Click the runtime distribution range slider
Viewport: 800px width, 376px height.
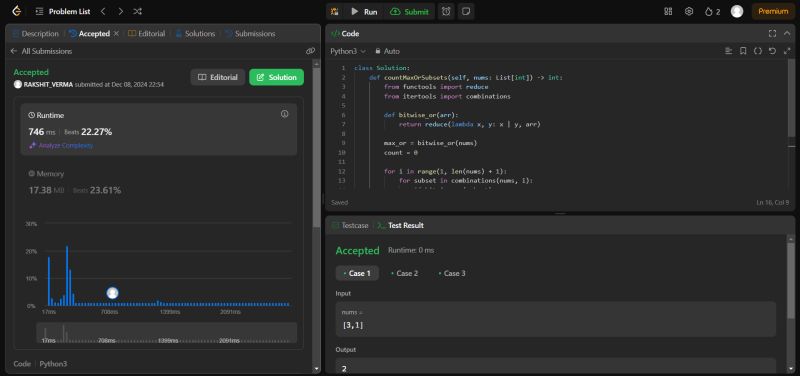166,332
